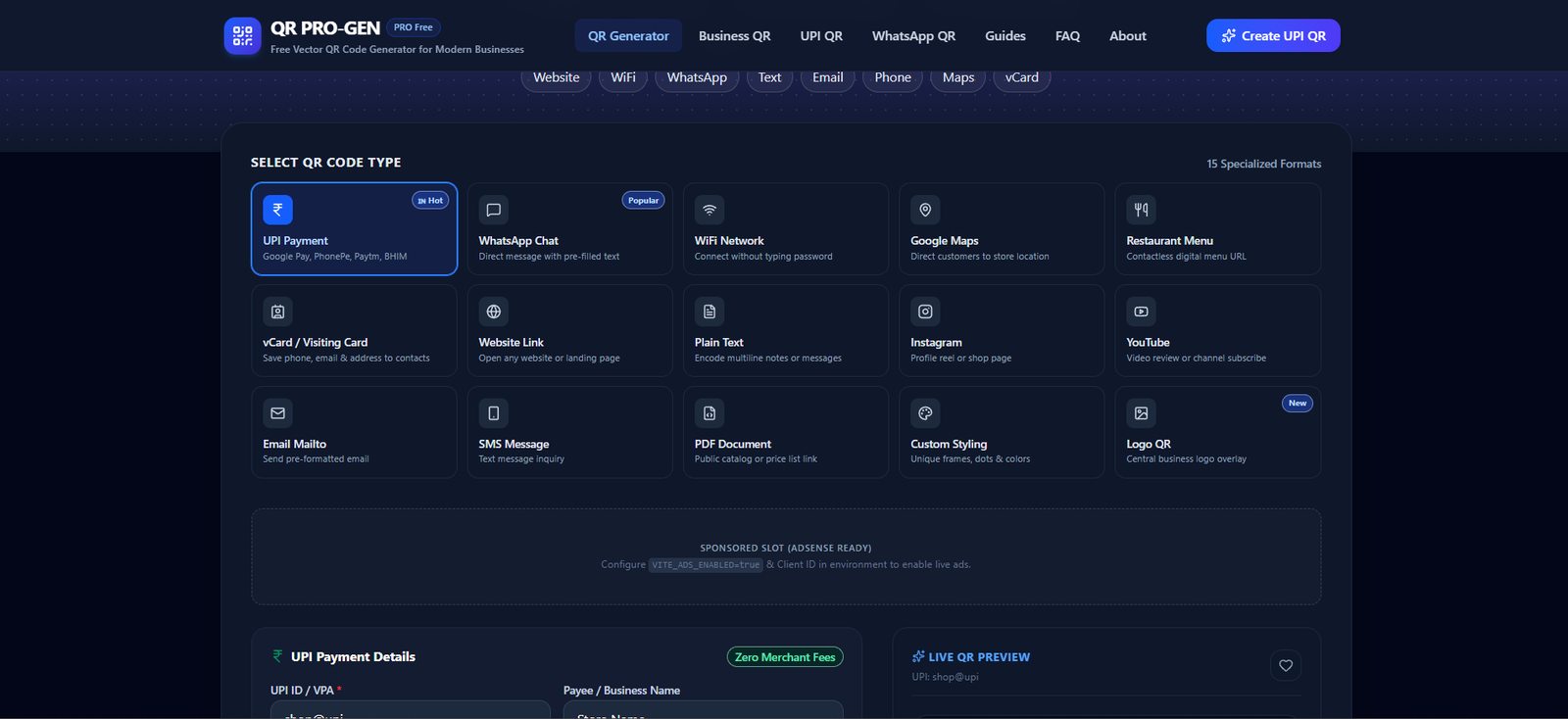The width and height of the screenshot is (1568, 719).
Task: Open the FAQ nav link
Action: click(x=1067, y=36)
